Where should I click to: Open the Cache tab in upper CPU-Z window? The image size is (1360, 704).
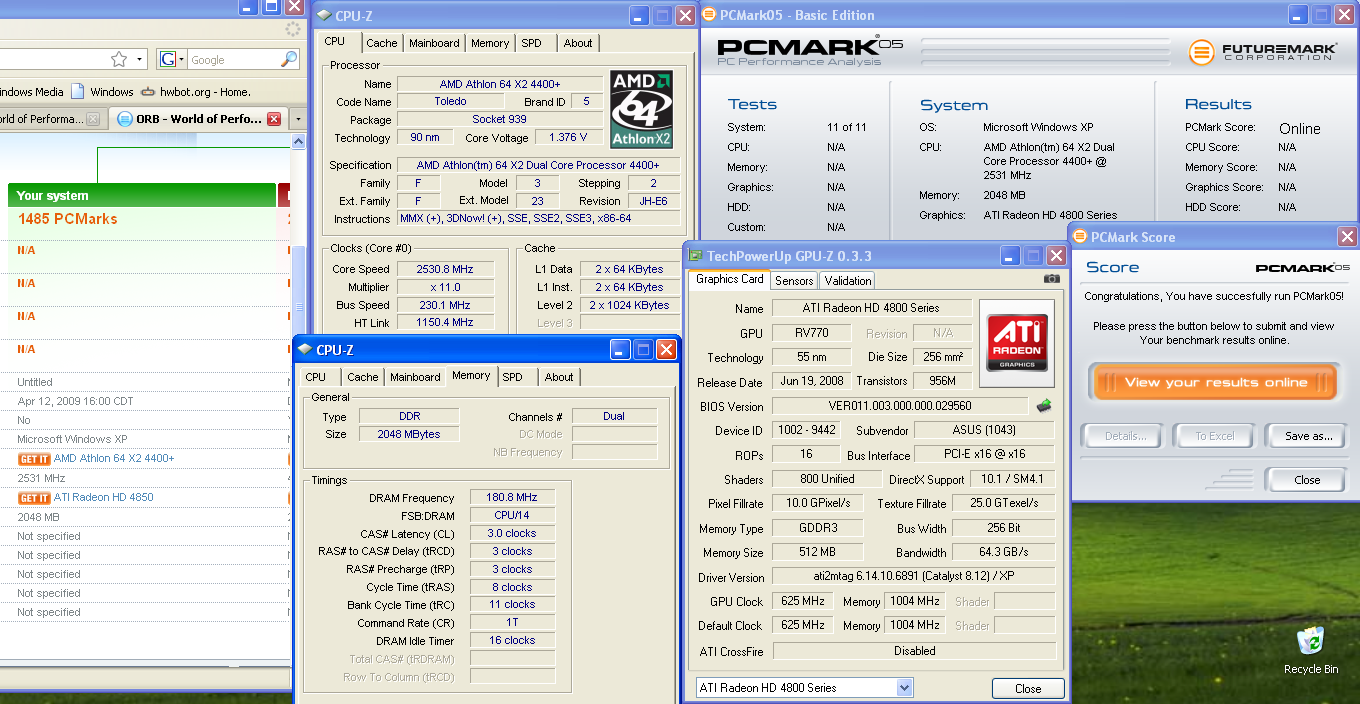381,43
